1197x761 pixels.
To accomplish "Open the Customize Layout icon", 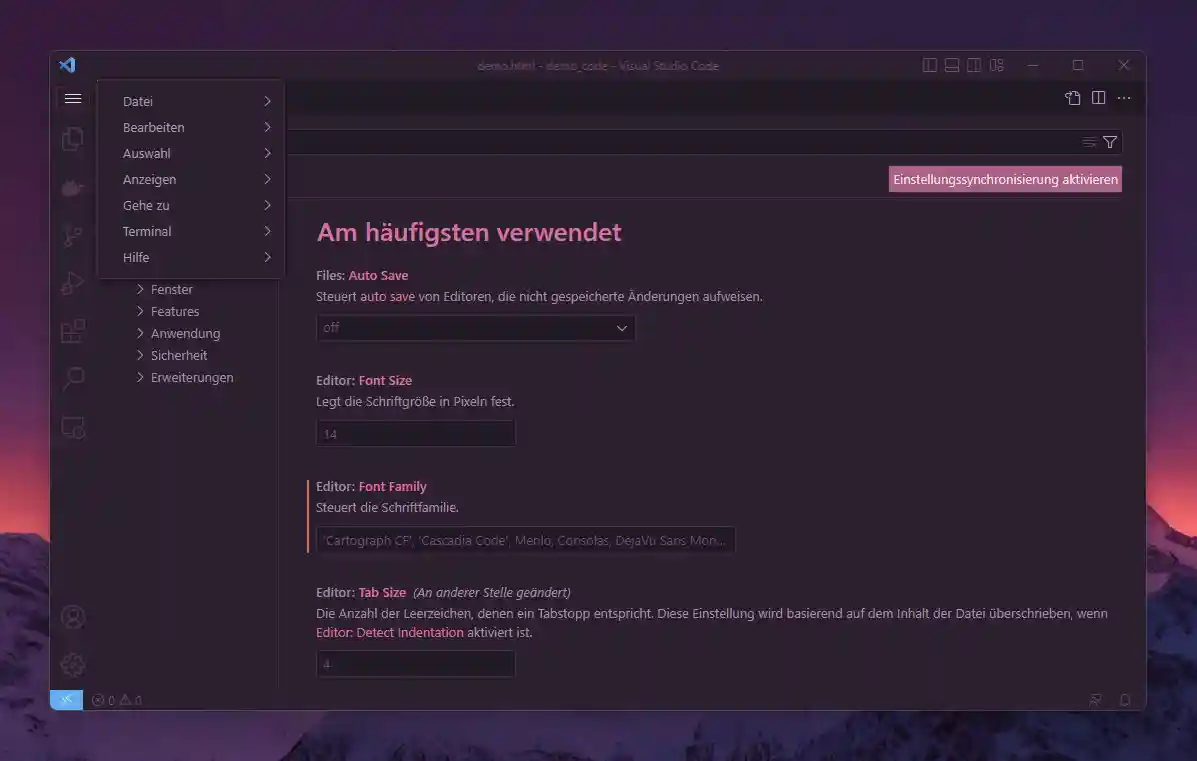I will point(996,66).
